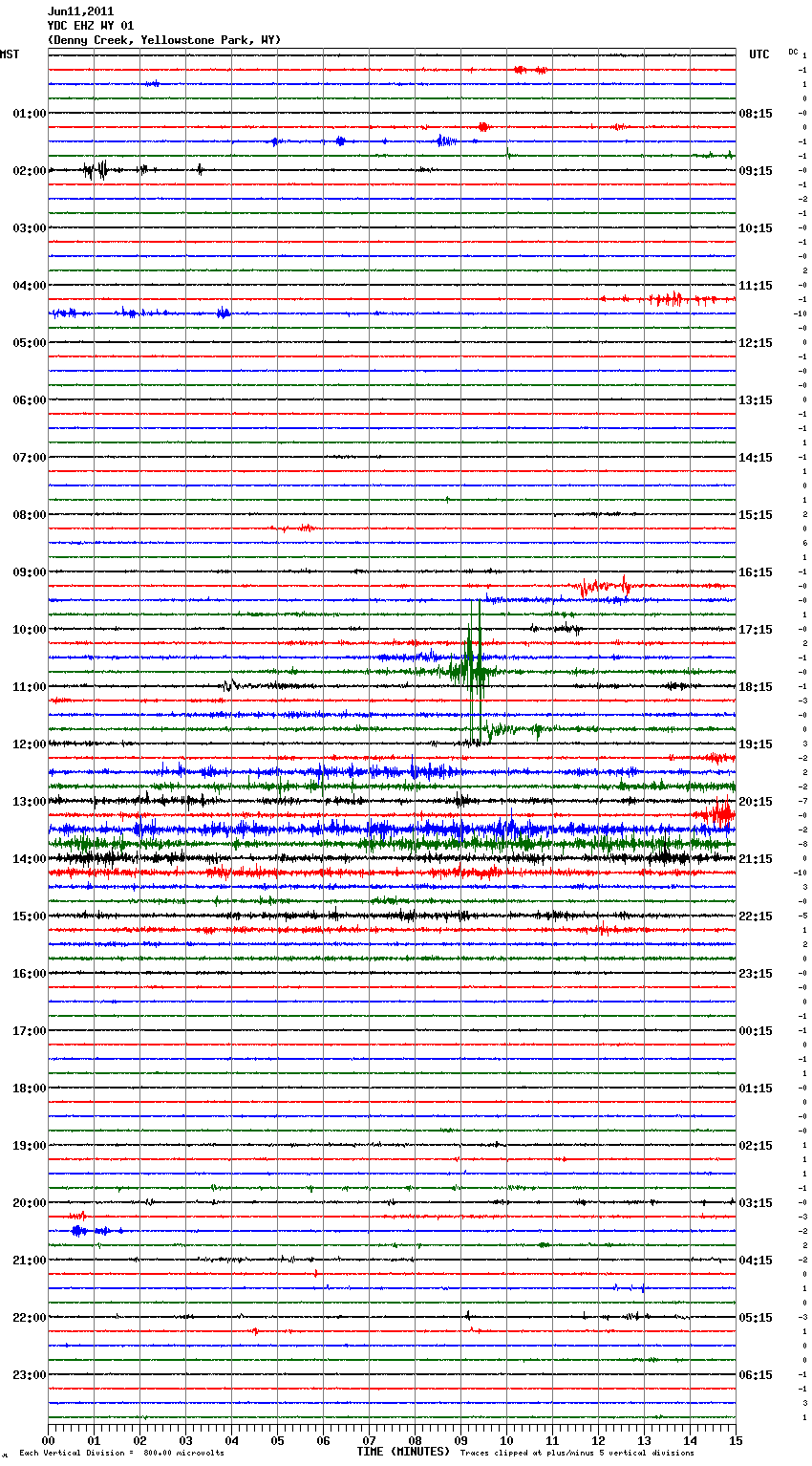The width and height of the screenshot is (812, 1466).
Task: Click the 23:15 UTC row label
Action: pyautogui.click(x=756, y=973)
